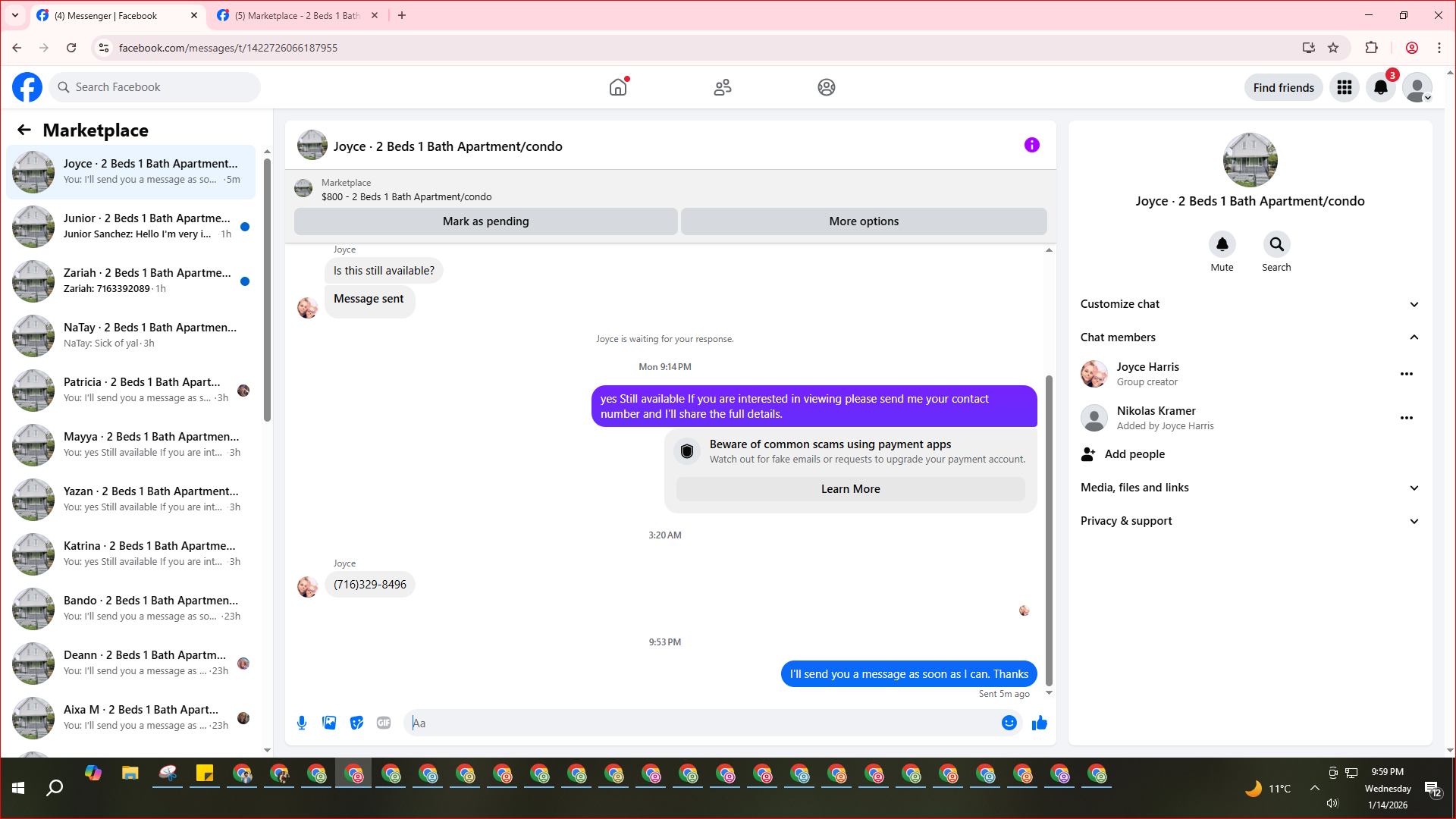Click Learn More about payment scams

pyautogui.click(x=850, y=489)
